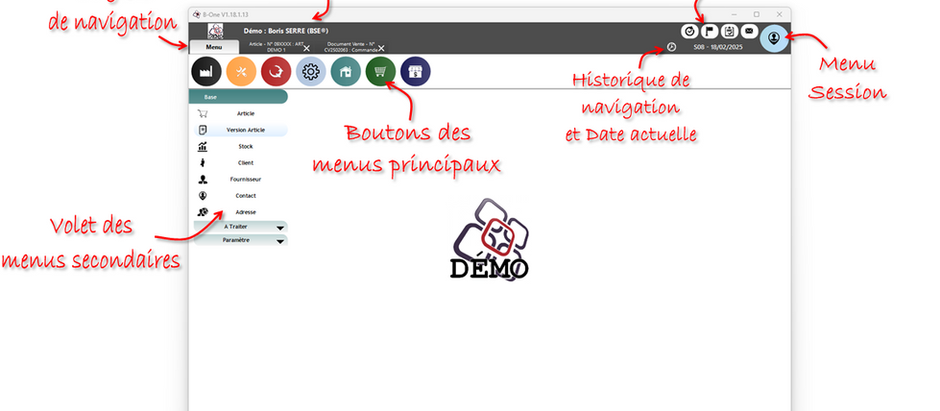Screen dimensions: 940x411
Task: Open Version Article in the side menu
Action: point(242,130)
